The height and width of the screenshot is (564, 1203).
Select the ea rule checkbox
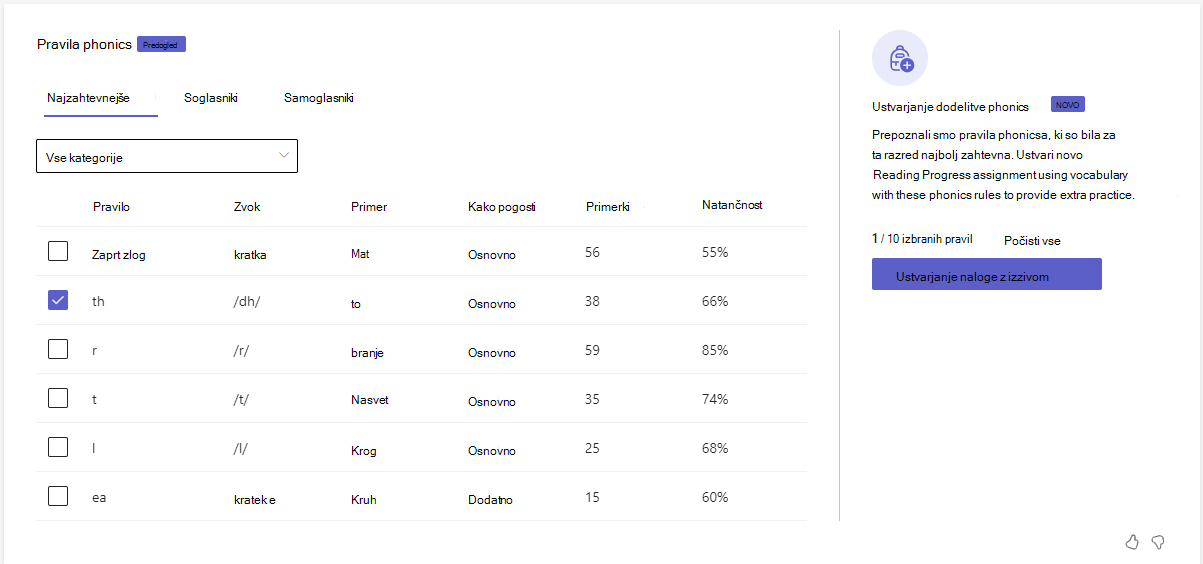(x=58, y=496)
